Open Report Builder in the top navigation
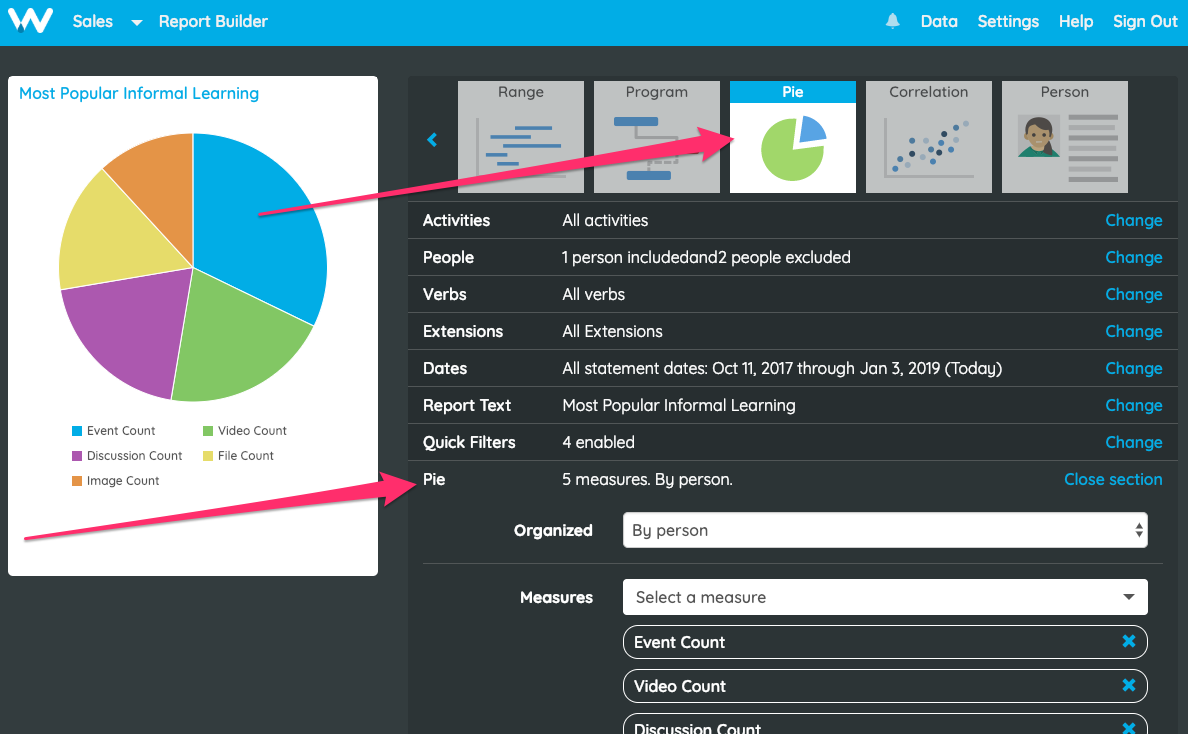1188x734 pixels. (x=213, y=21)
